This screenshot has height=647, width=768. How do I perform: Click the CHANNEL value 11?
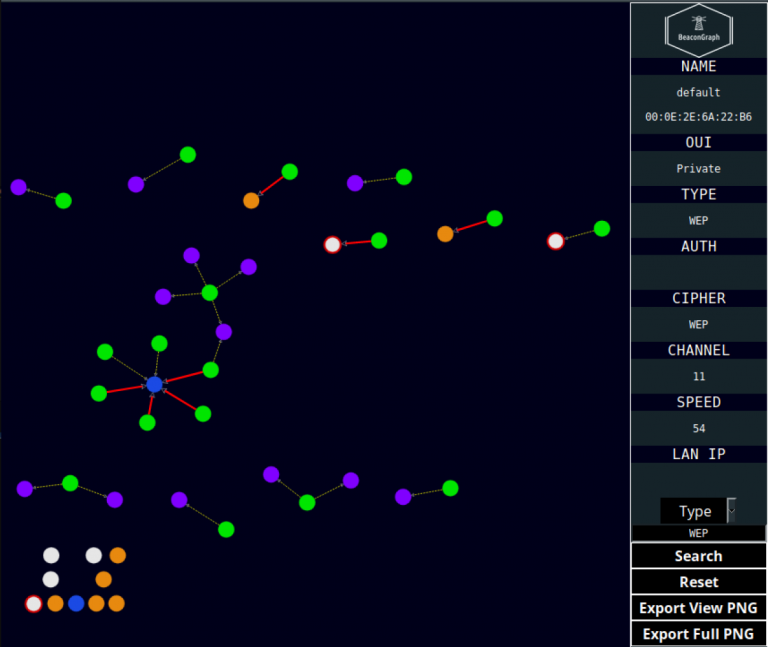tap(698, 376)
